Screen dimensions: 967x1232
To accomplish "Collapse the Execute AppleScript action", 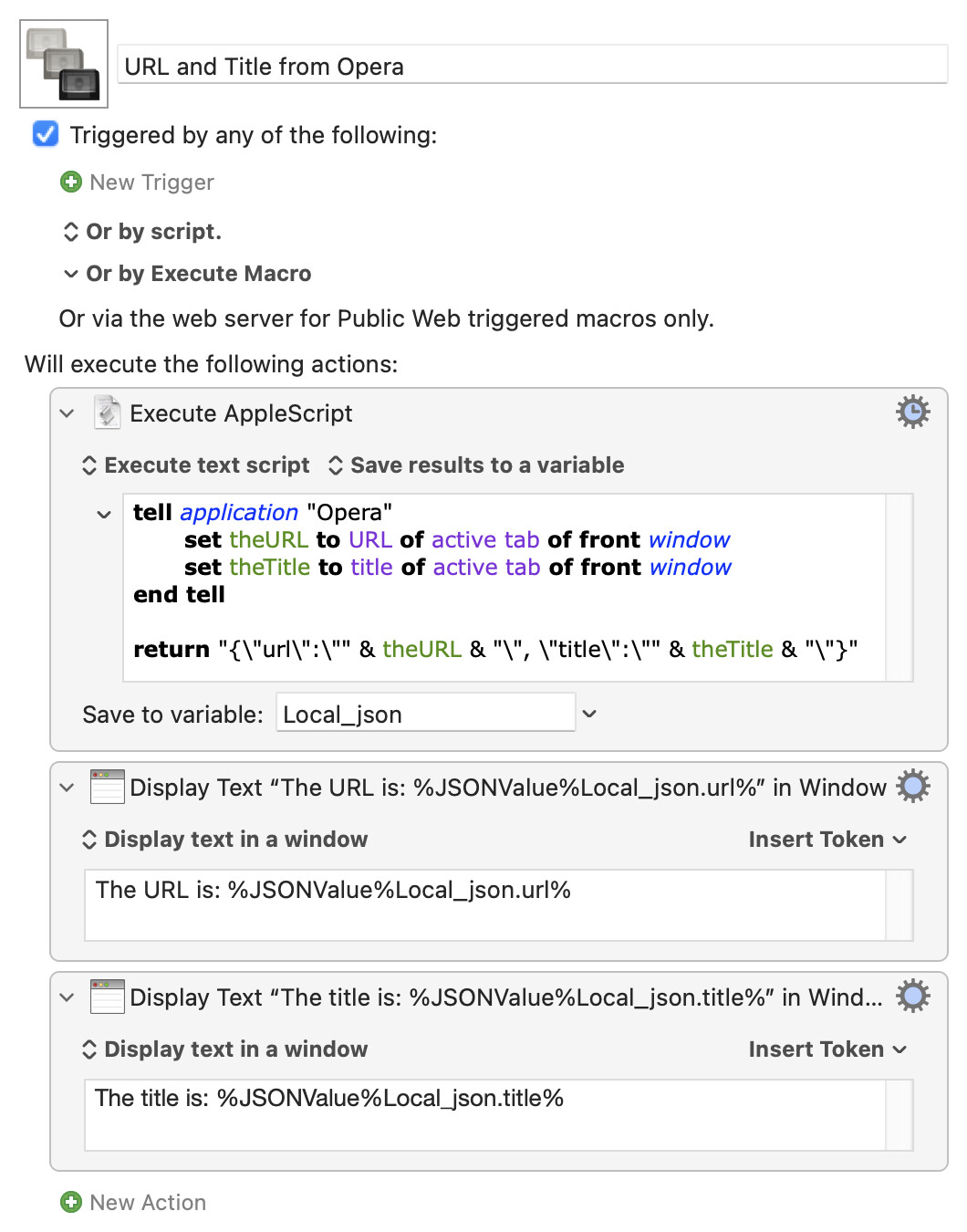I will pos(67,413).
